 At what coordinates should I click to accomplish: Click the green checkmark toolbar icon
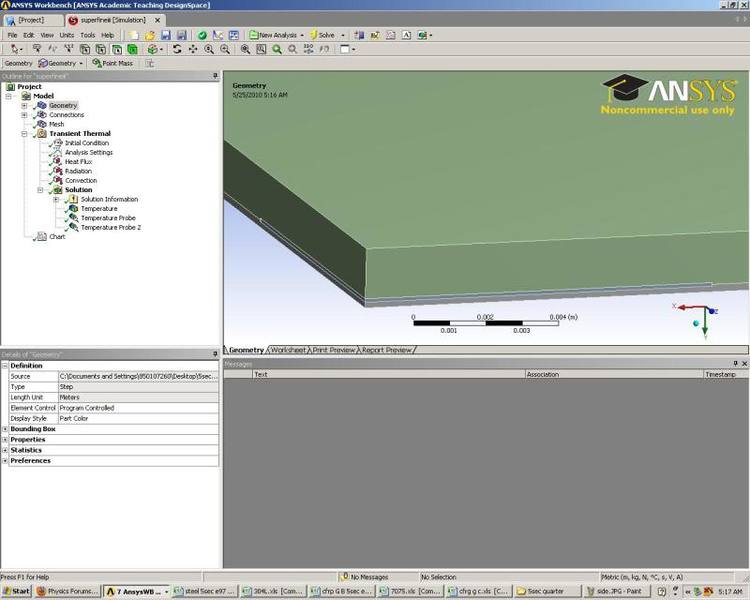pyautogui.click(x=202, y=35)
